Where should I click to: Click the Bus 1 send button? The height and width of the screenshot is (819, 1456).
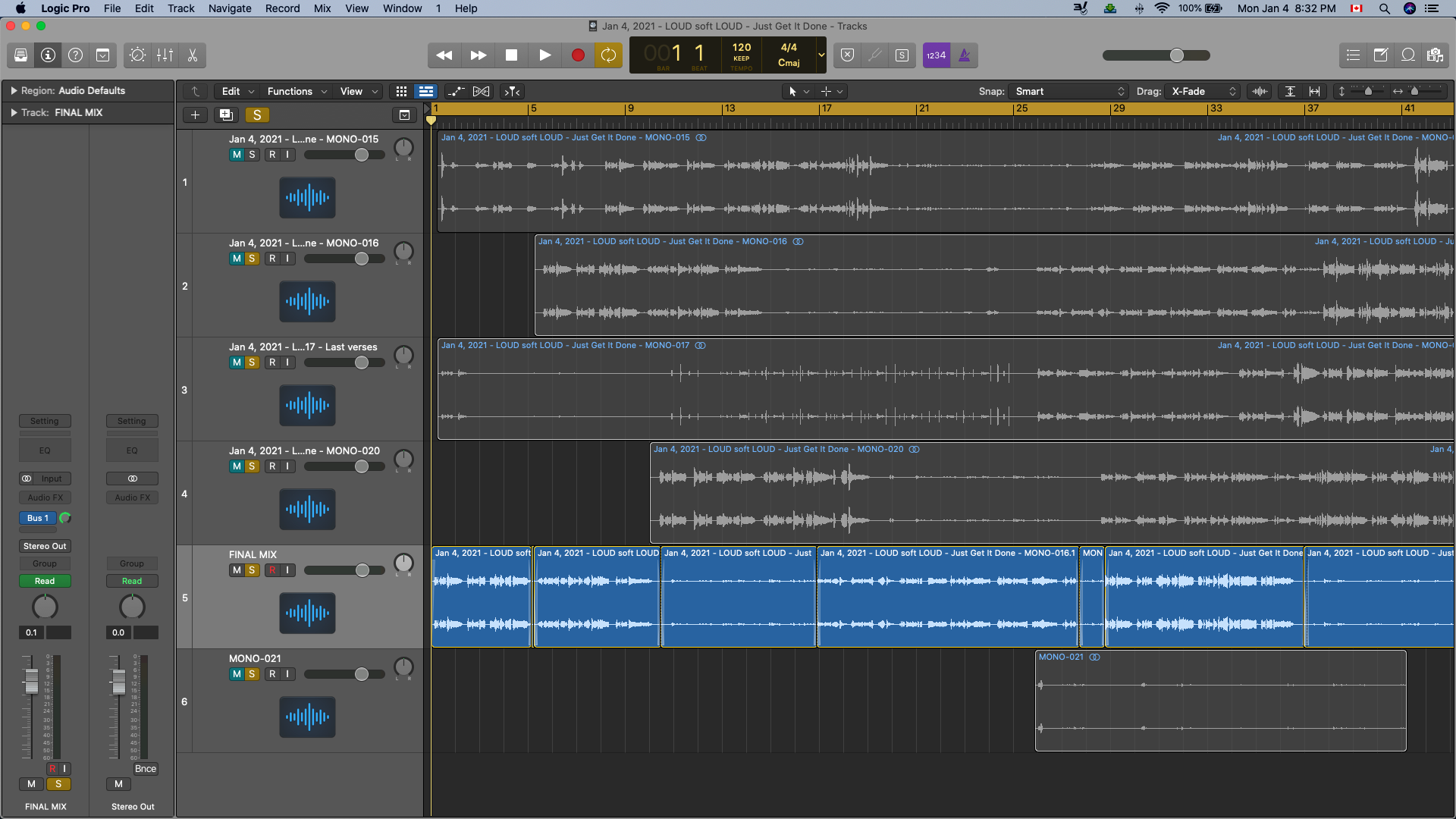(38, 519)
